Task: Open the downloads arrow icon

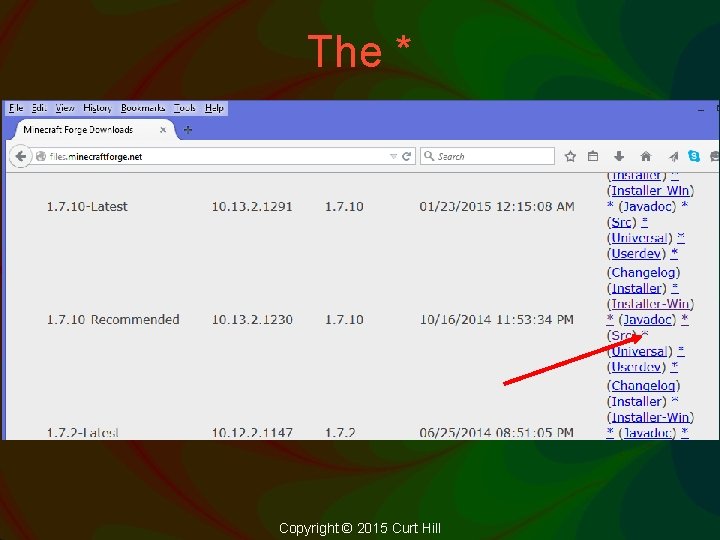Action: [x=619, y=157]
